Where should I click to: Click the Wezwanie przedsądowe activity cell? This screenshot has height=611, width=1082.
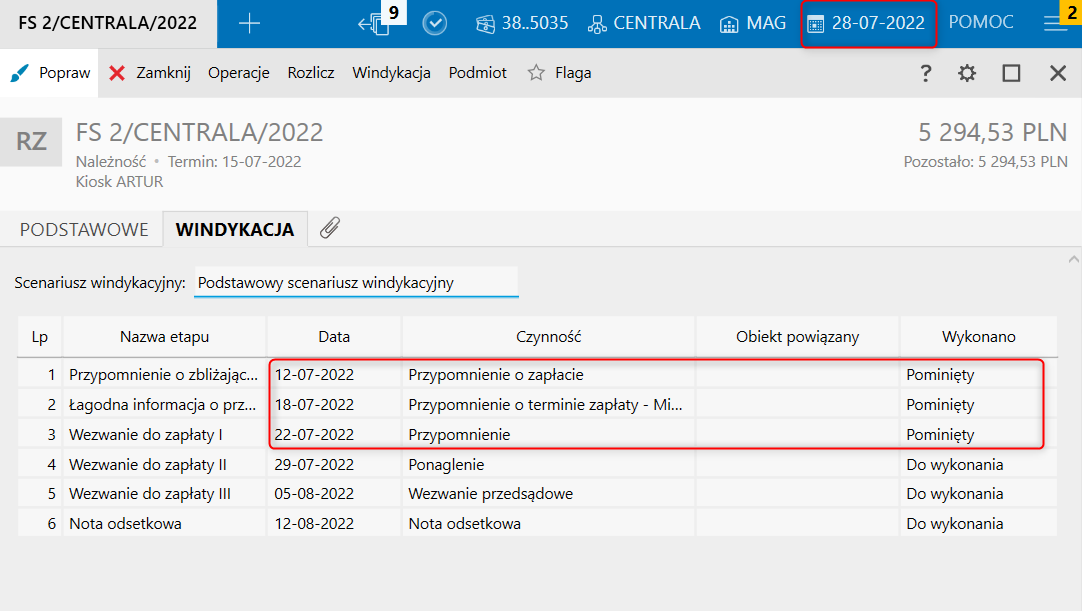(549, 494)
